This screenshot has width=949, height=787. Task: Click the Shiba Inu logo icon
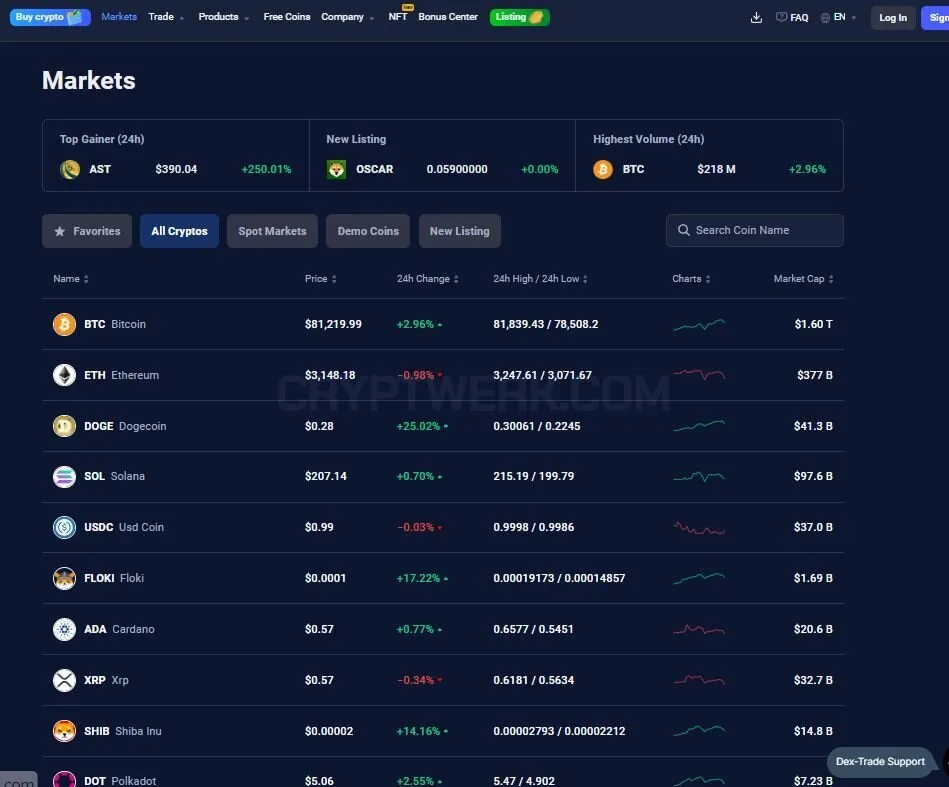point(64,731)
